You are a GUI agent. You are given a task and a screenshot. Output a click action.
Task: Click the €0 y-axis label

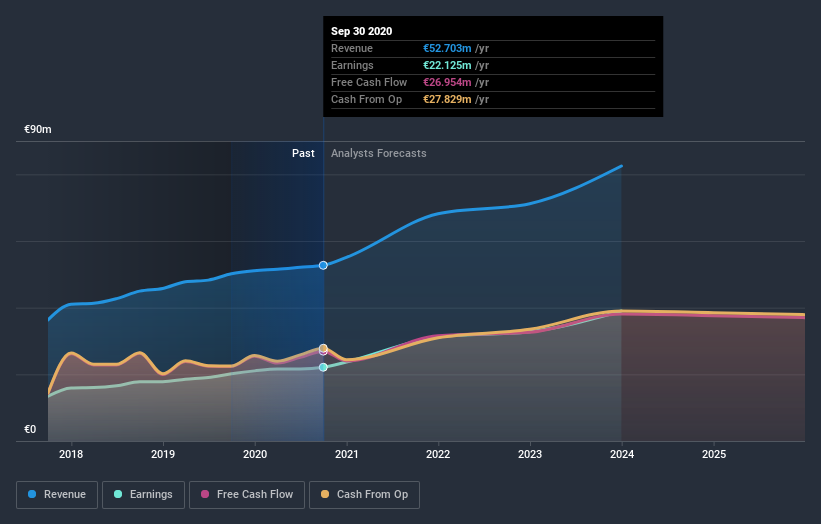coord(30,429)
